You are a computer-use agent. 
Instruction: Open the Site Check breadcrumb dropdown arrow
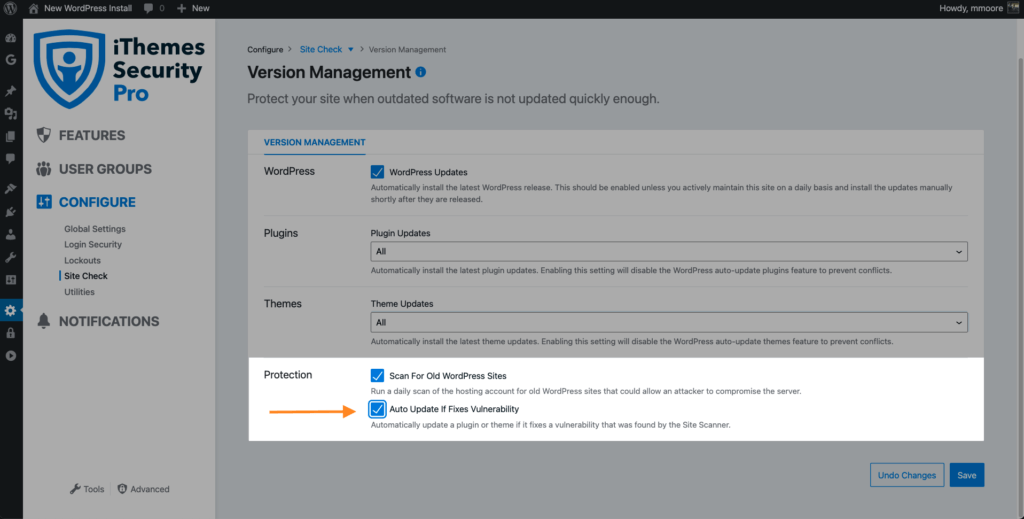tap(351, 49)
